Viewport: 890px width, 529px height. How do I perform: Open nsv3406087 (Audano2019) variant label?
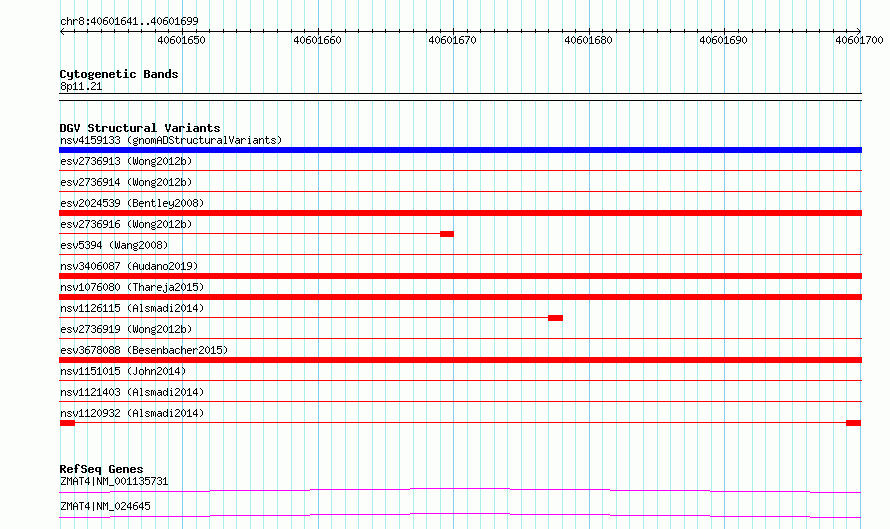pyautogui.click(x=129, y=266)
